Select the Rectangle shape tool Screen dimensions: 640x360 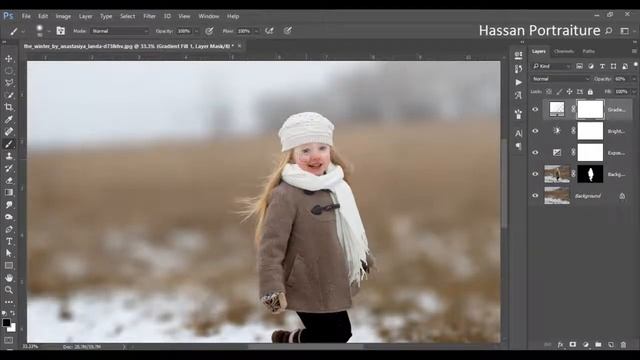9,265
